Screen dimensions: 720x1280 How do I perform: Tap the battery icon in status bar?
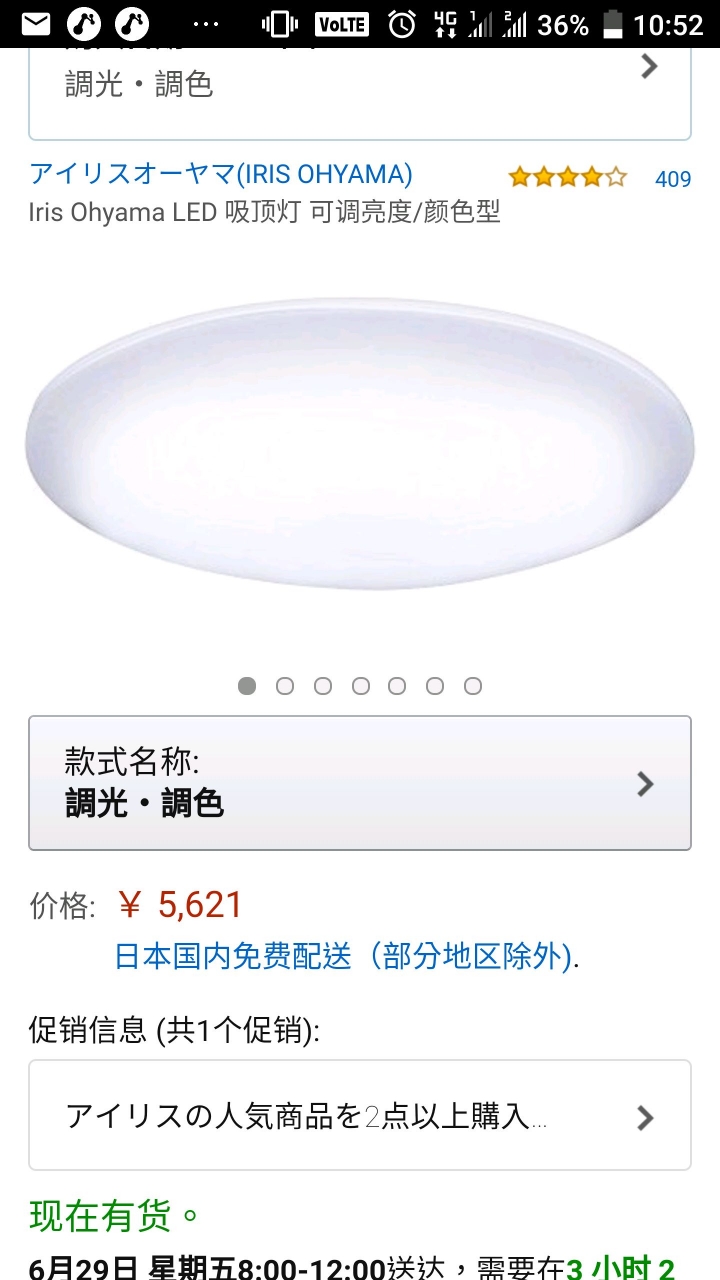[x=615, y=24]
